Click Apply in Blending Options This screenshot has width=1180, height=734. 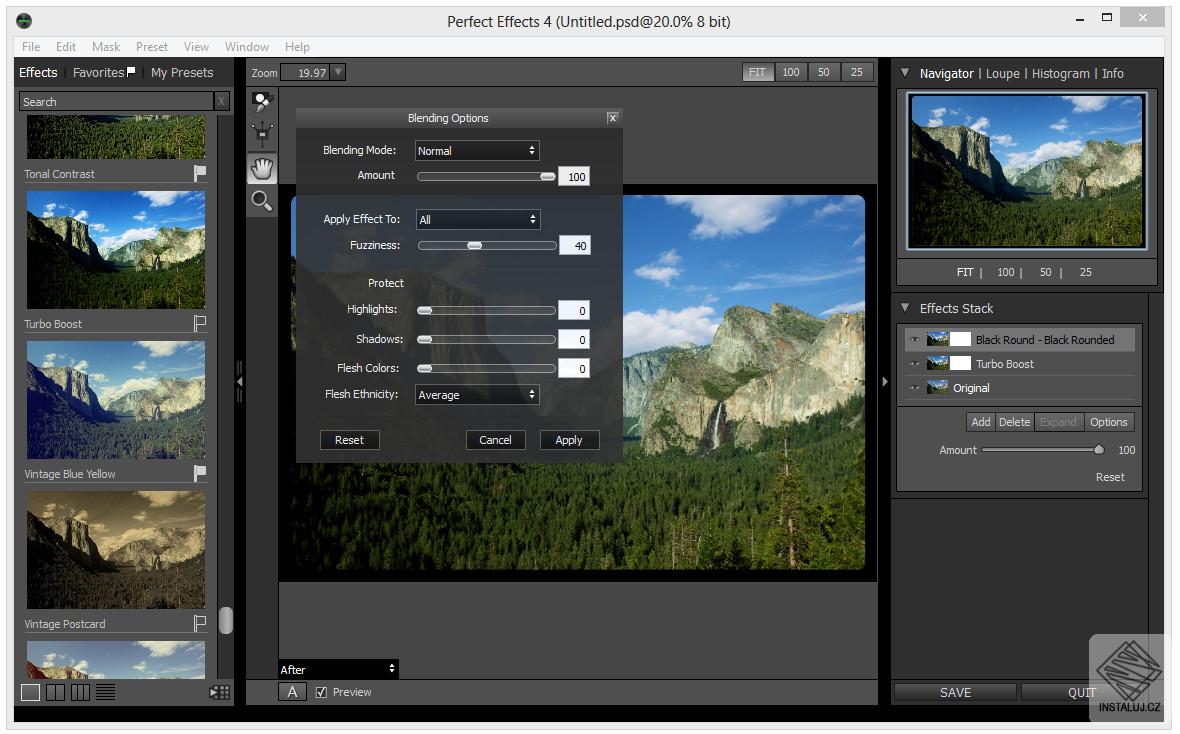569,440
